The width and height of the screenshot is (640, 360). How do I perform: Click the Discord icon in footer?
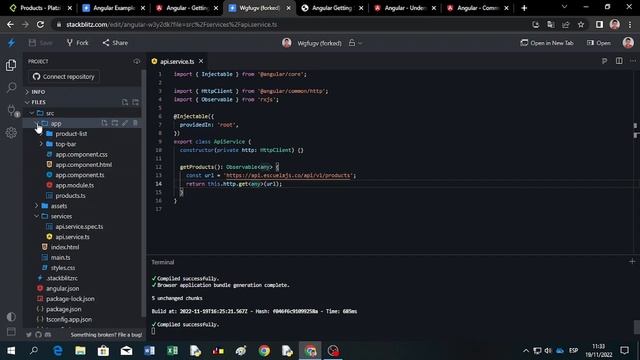click(x=48, y=335)
